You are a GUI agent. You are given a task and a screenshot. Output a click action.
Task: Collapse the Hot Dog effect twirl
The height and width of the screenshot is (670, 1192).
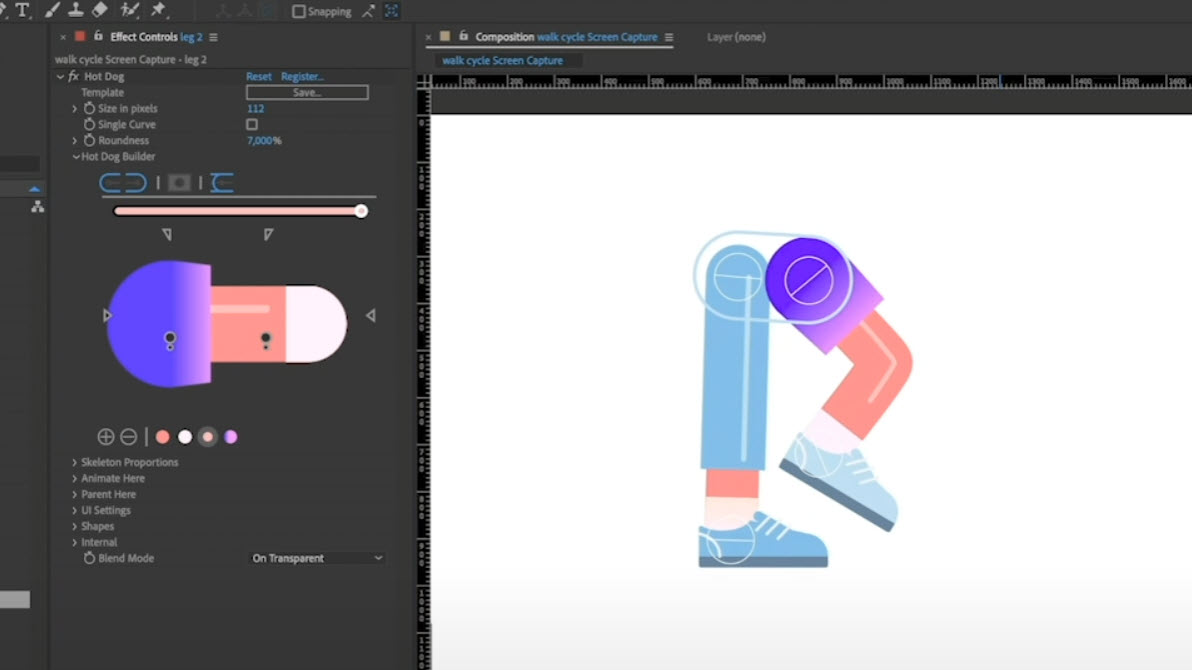click(60, 76)
